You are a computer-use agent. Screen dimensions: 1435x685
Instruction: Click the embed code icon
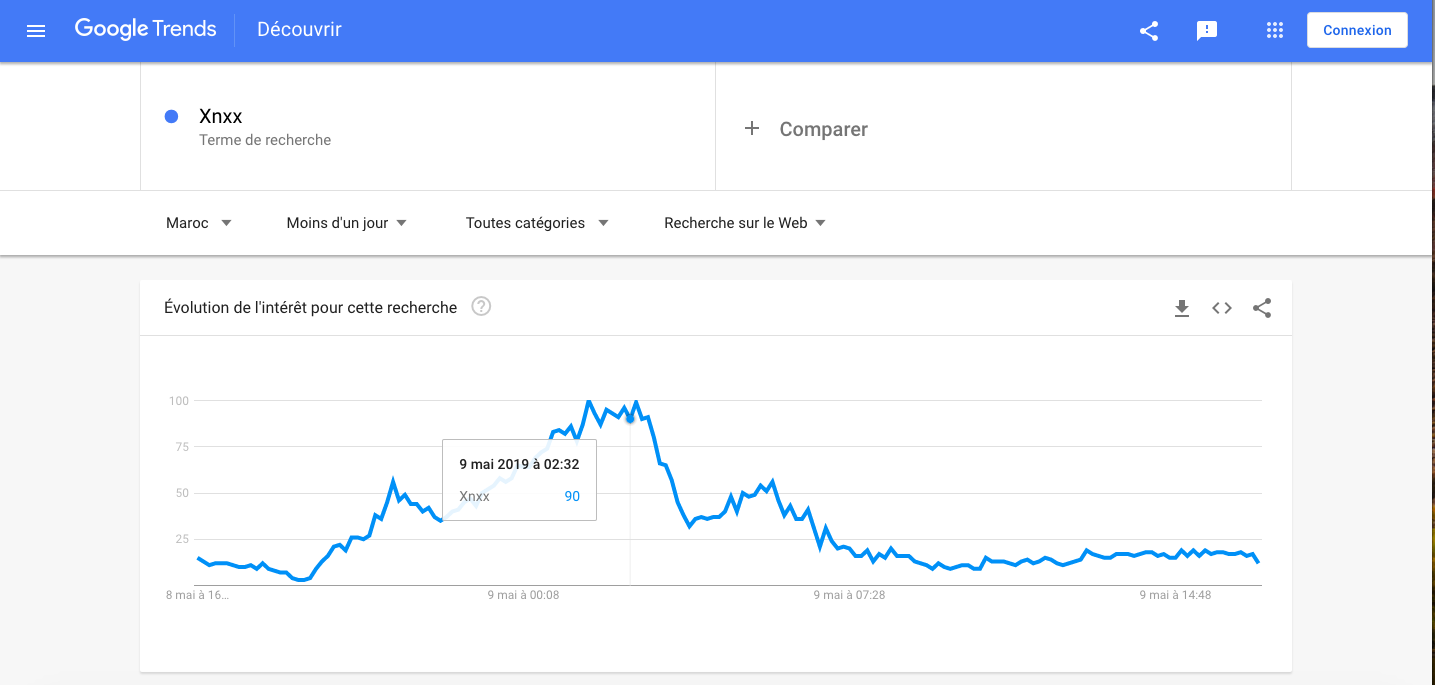(x=1221, y=308)
